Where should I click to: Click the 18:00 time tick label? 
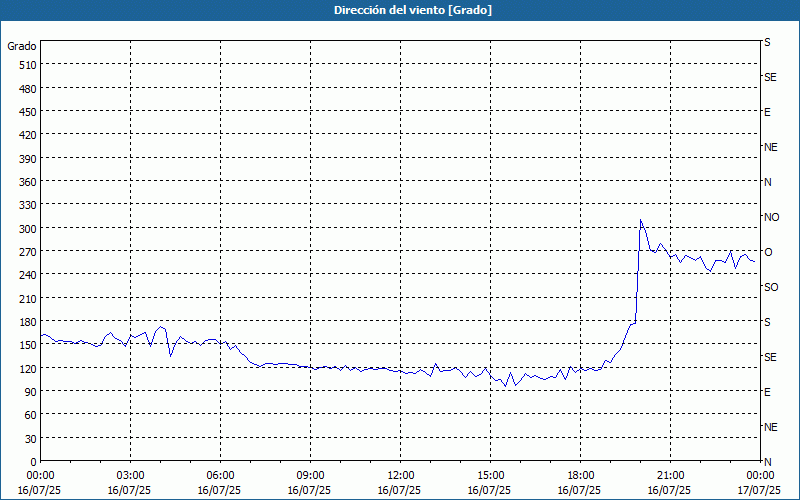(580, 475)
